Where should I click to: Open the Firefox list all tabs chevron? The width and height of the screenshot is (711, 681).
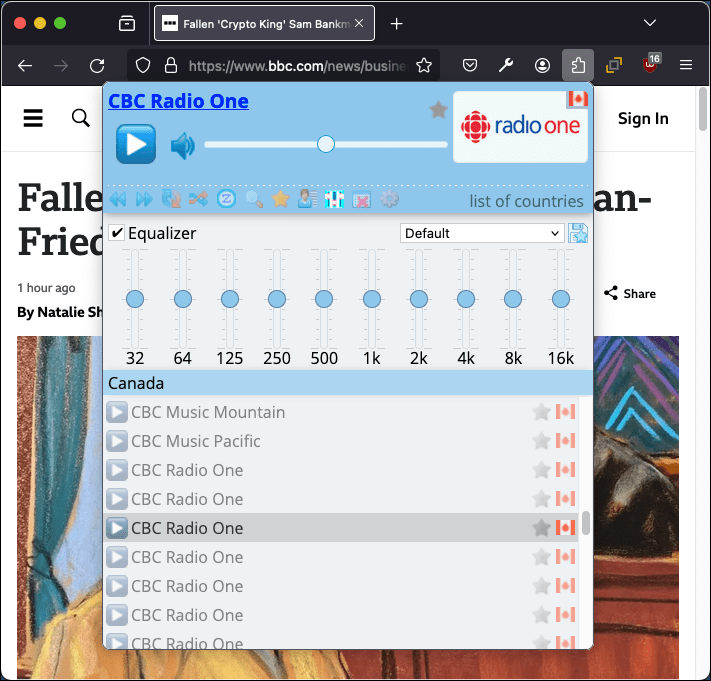[x=650, y=23]
